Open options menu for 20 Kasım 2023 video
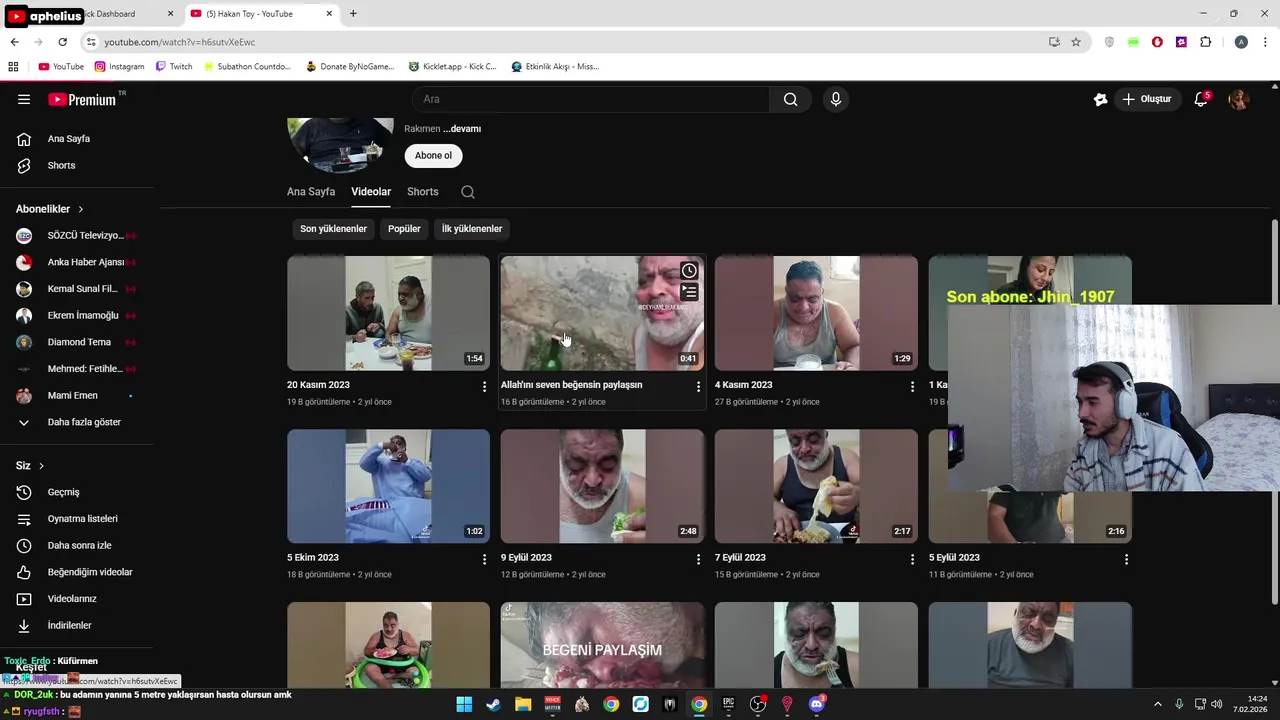1280x720 pixels. coord(484,386)
